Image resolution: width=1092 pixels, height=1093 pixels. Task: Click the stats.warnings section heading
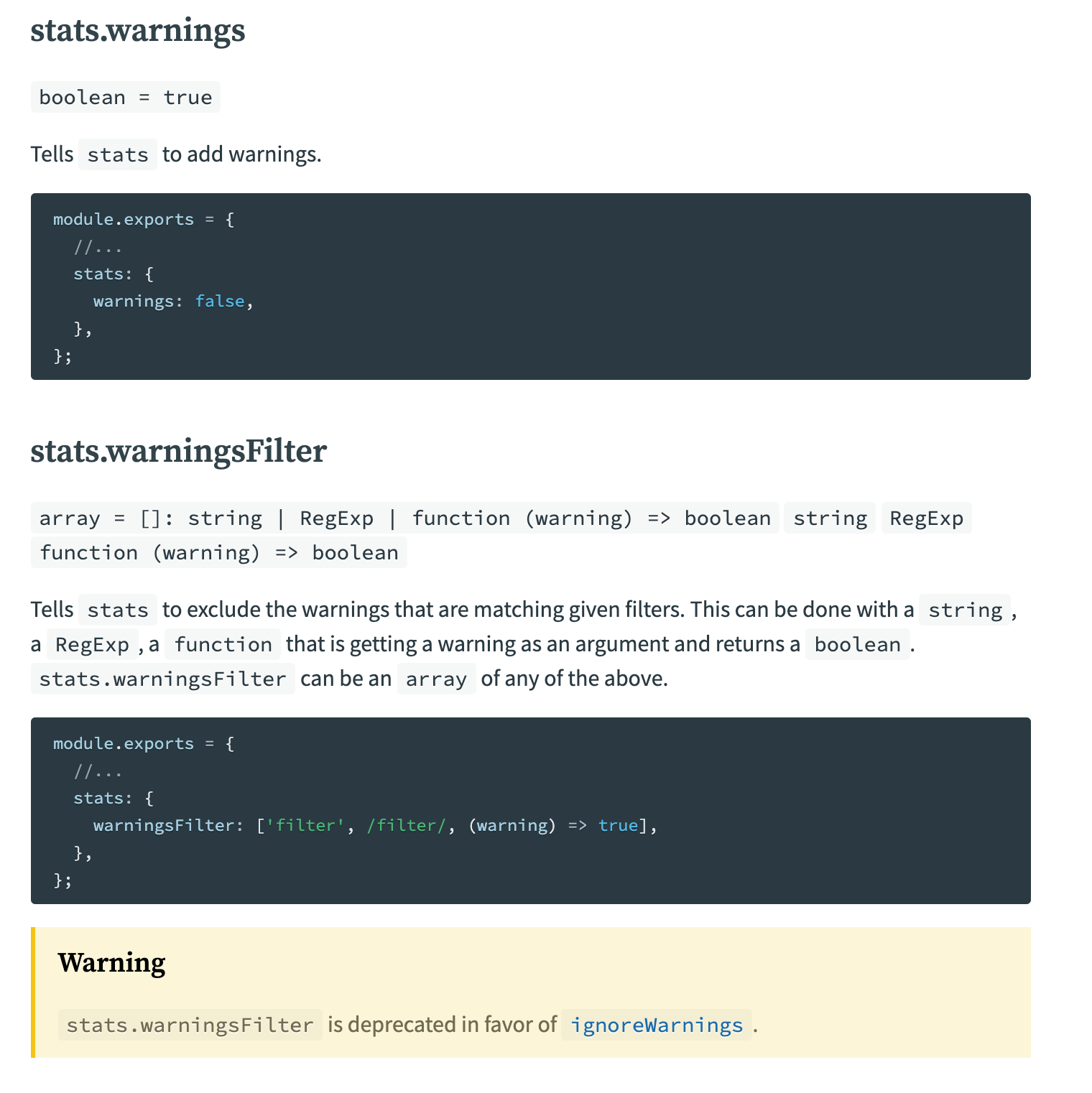138,31
